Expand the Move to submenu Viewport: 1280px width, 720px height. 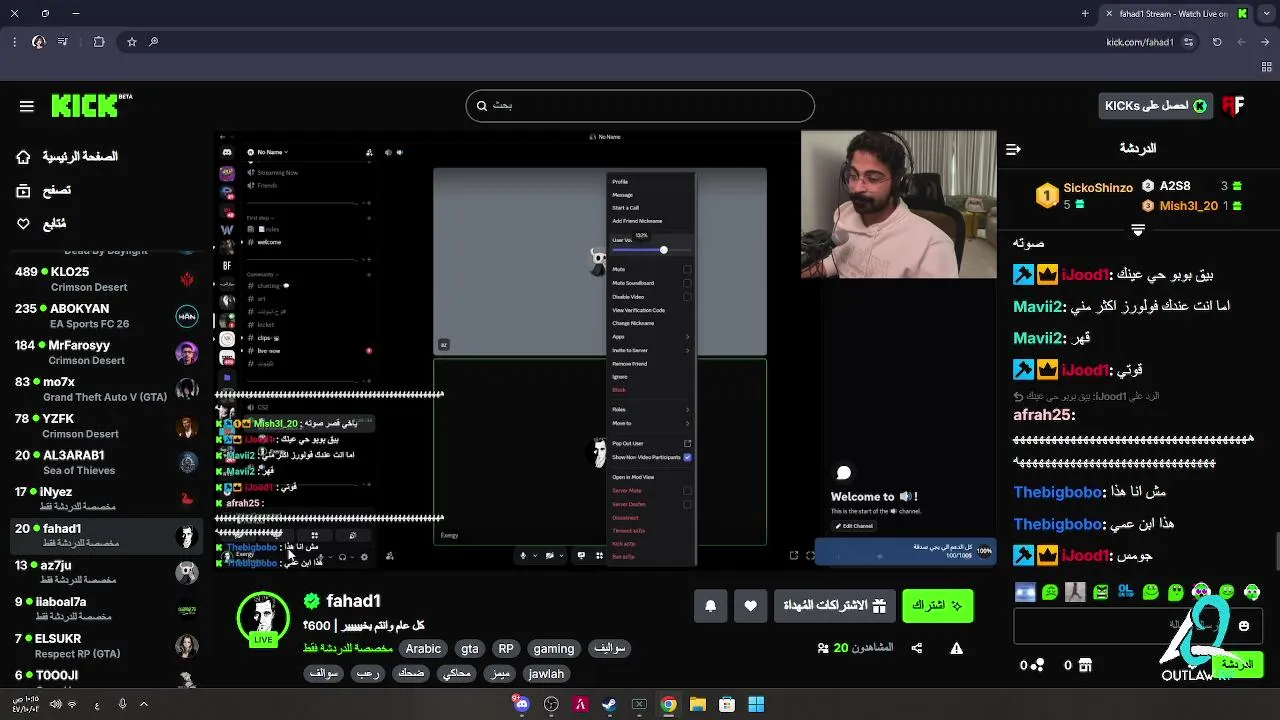pyautogui.click(x=650, y=423)
